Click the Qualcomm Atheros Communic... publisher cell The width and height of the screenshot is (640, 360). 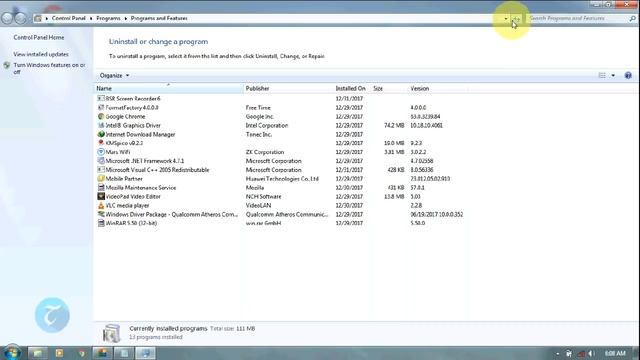(287, 214)
